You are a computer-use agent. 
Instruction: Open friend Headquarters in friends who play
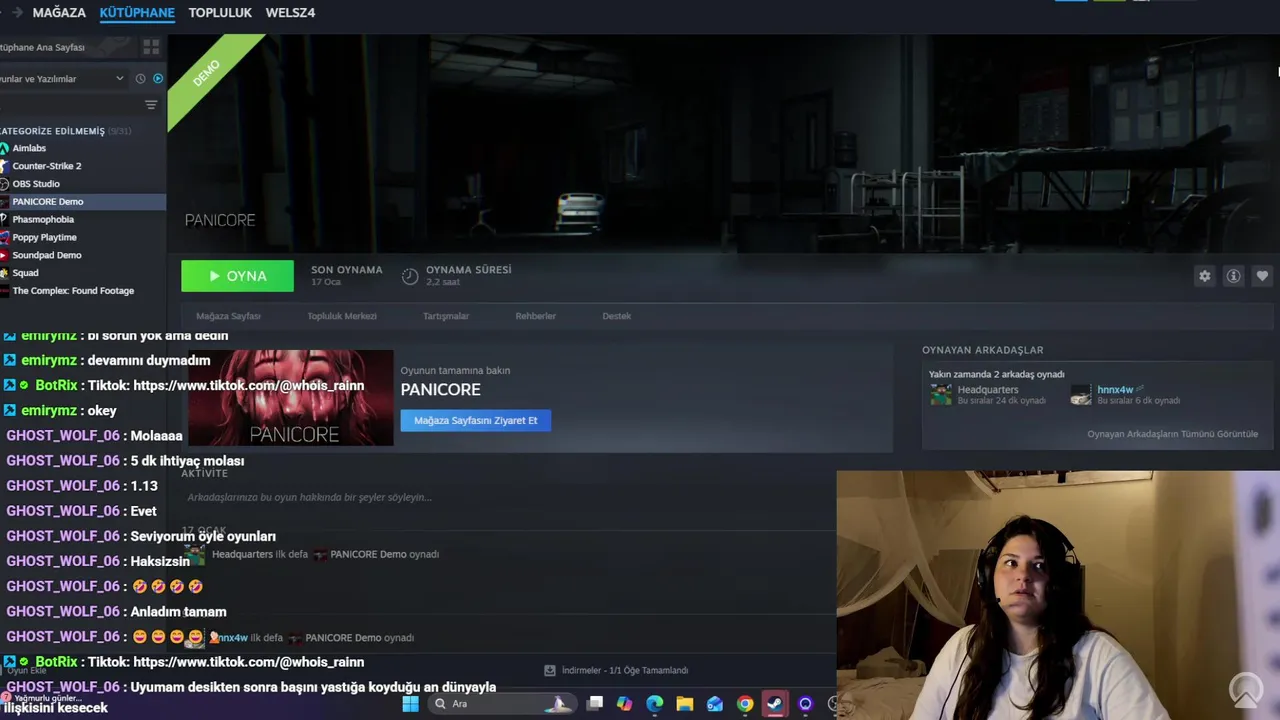tap(987, 395)
